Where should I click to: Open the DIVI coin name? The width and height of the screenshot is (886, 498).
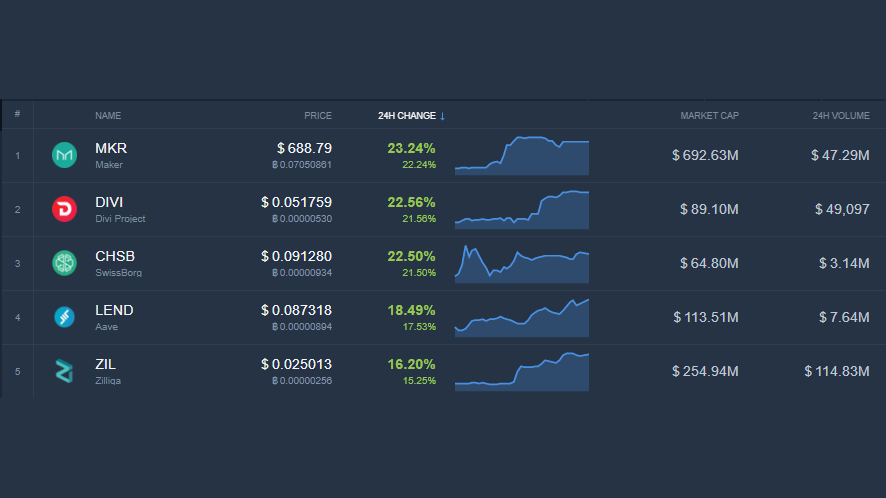point(109,202)
